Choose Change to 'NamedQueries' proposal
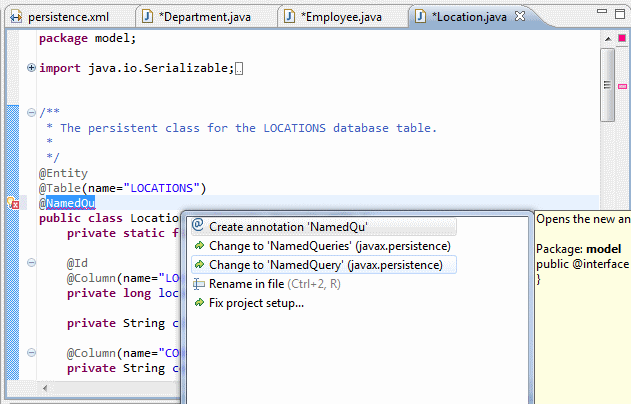Image resolution: width=631 pixels, height=404 pixels. tap(324, 246)
